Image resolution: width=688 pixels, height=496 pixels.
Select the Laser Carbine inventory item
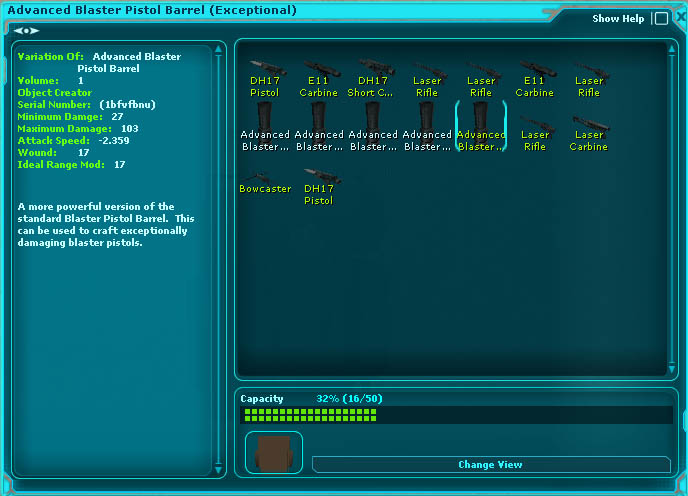pyautogui.click(x=588, y=133)
